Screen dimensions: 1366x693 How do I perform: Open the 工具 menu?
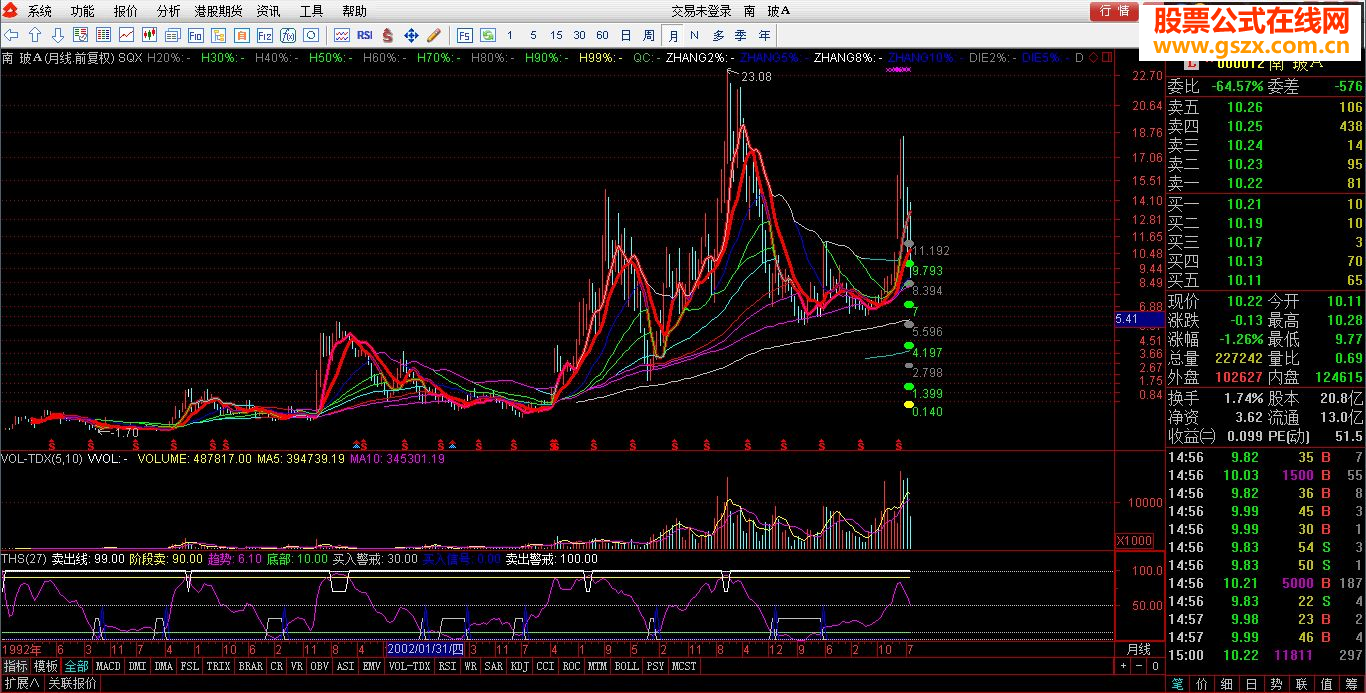(x=312, y=11)
